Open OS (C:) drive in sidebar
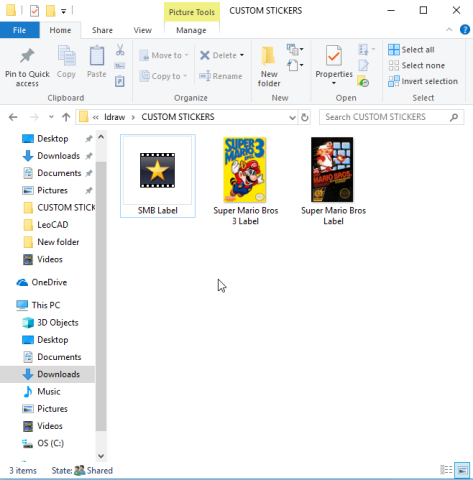The height and width of the screenshot is (480, 473). click(43, 443)
